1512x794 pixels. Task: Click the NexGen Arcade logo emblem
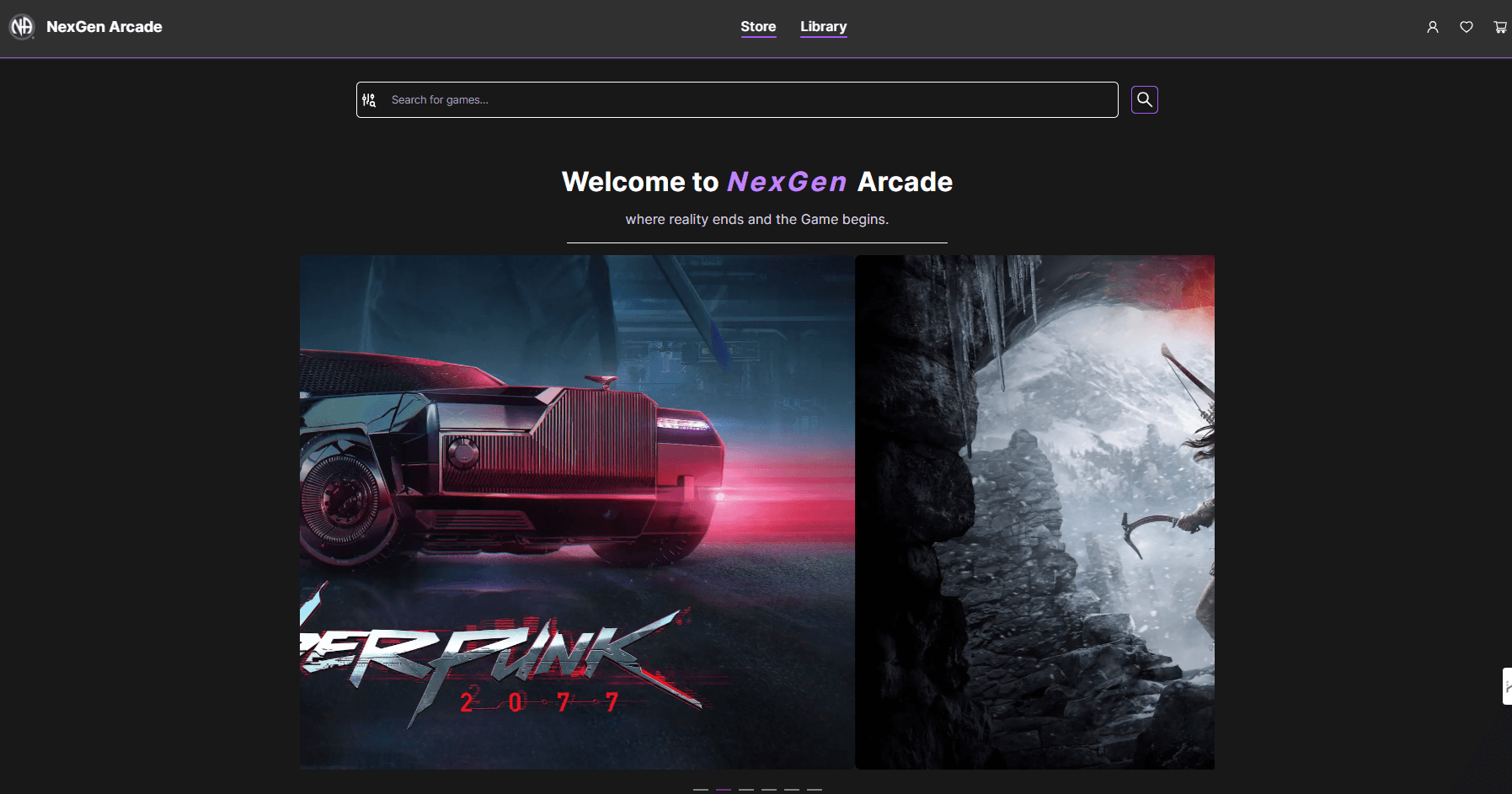pos(22,27)
